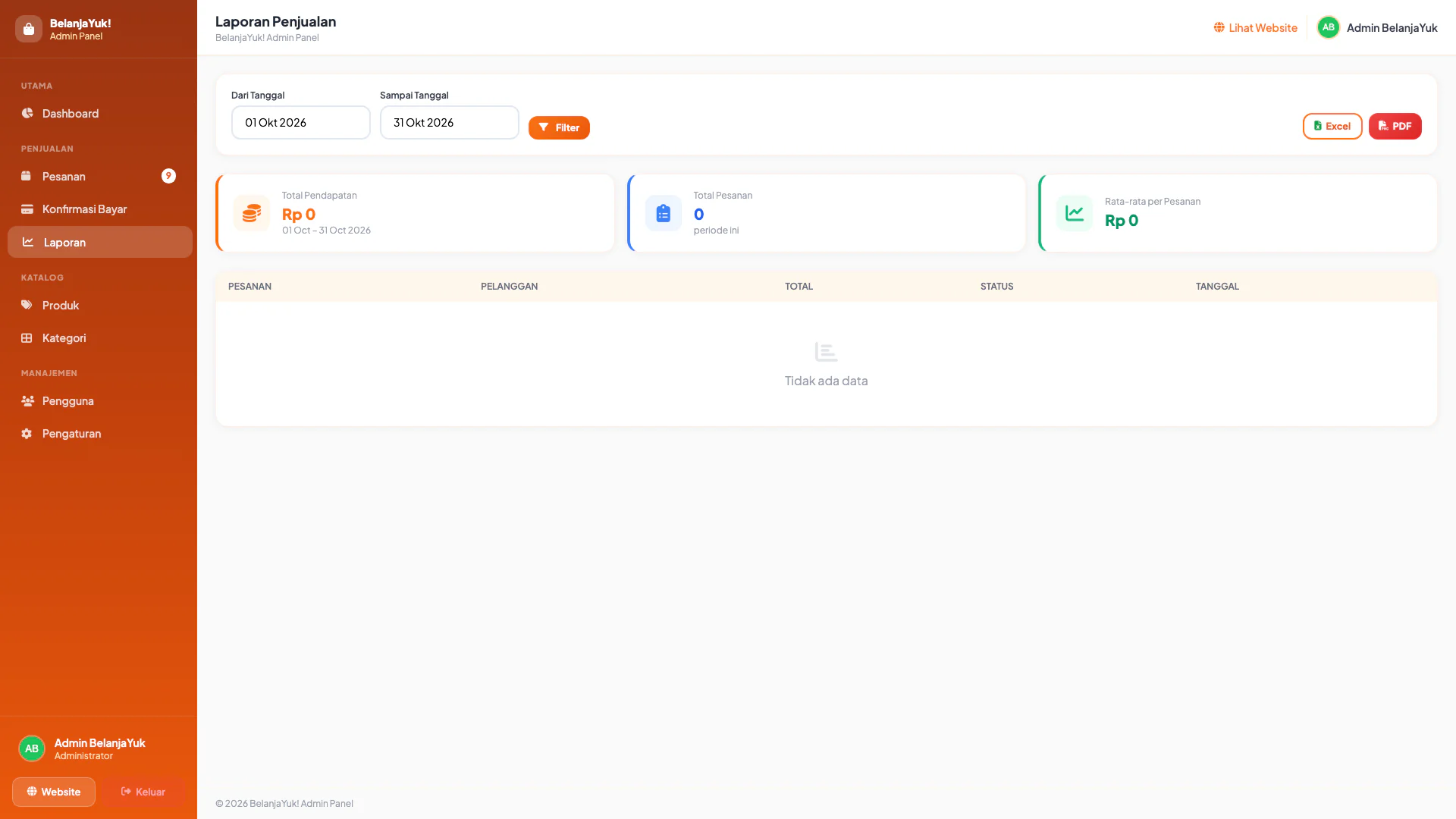Click the clipboard icon on Total Pesanan card
The width and height of the screenshot is (1456, 819).
pyautogui.click(x=664, y=213)
